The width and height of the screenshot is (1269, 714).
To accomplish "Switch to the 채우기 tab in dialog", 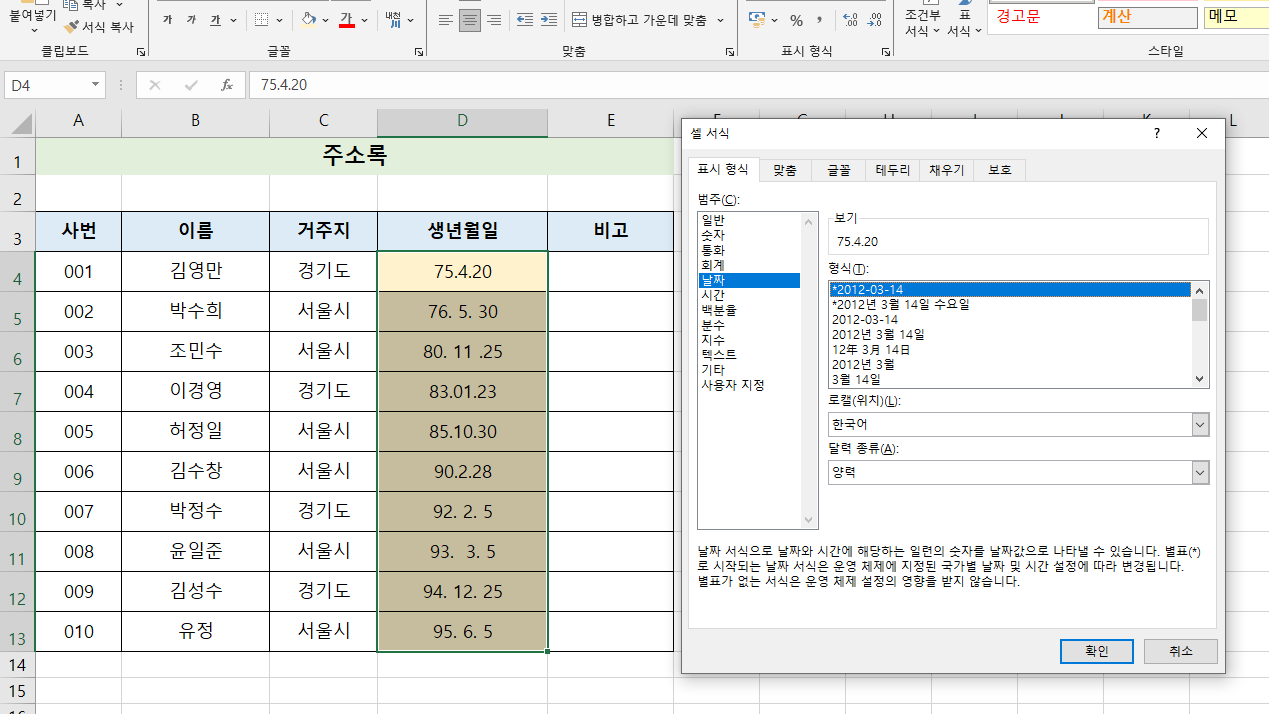I will pos(946,170).
